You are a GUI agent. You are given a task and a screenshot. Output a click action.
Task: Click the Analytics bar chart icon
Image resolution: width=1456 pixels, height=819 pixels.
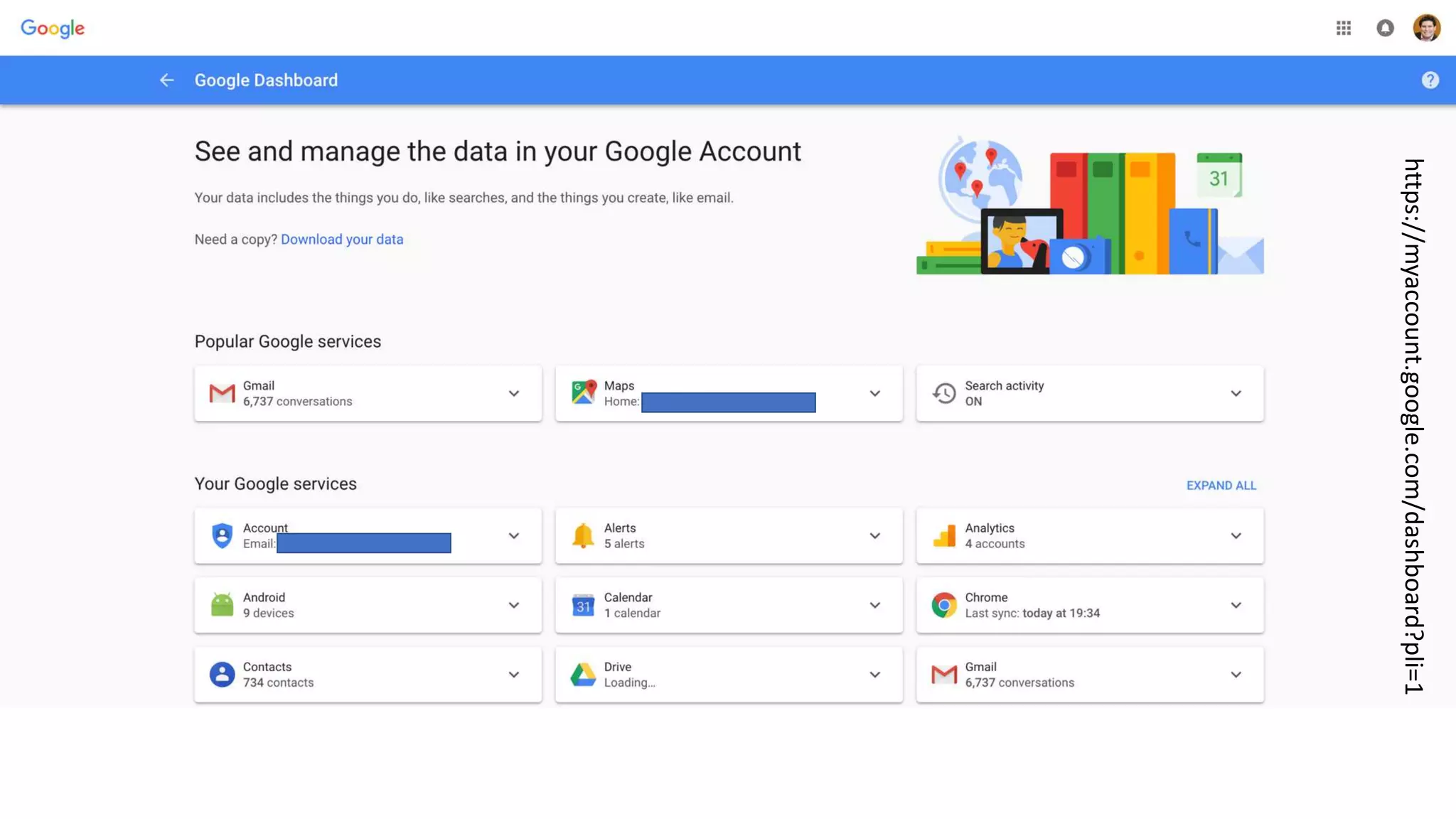click(x=944, y=535)
